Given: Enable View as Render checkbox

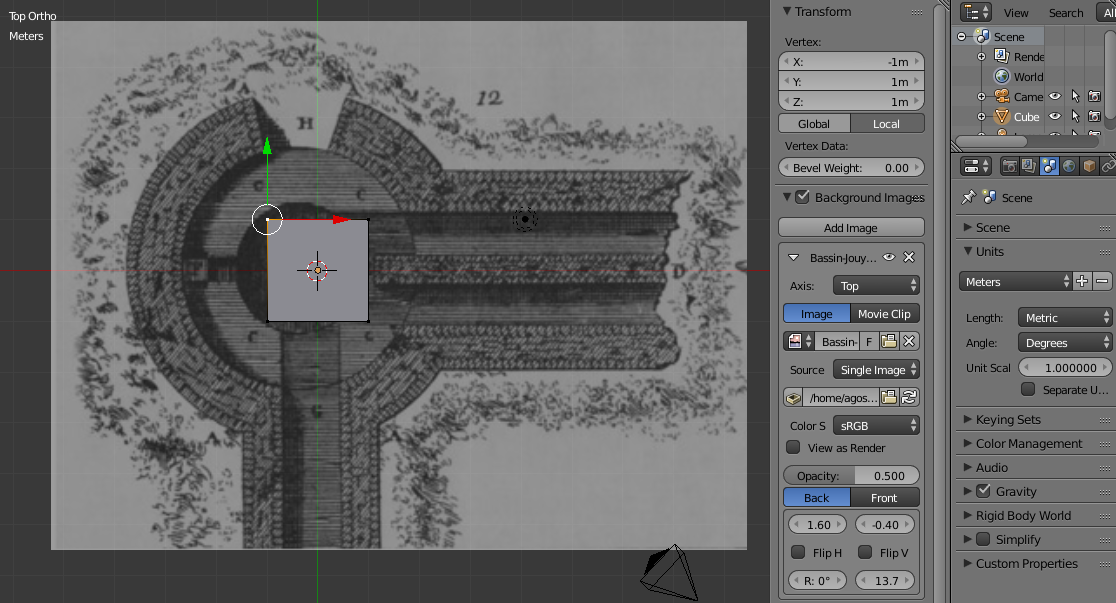Looking at the screenshot, I should click(x=793, y=447).
